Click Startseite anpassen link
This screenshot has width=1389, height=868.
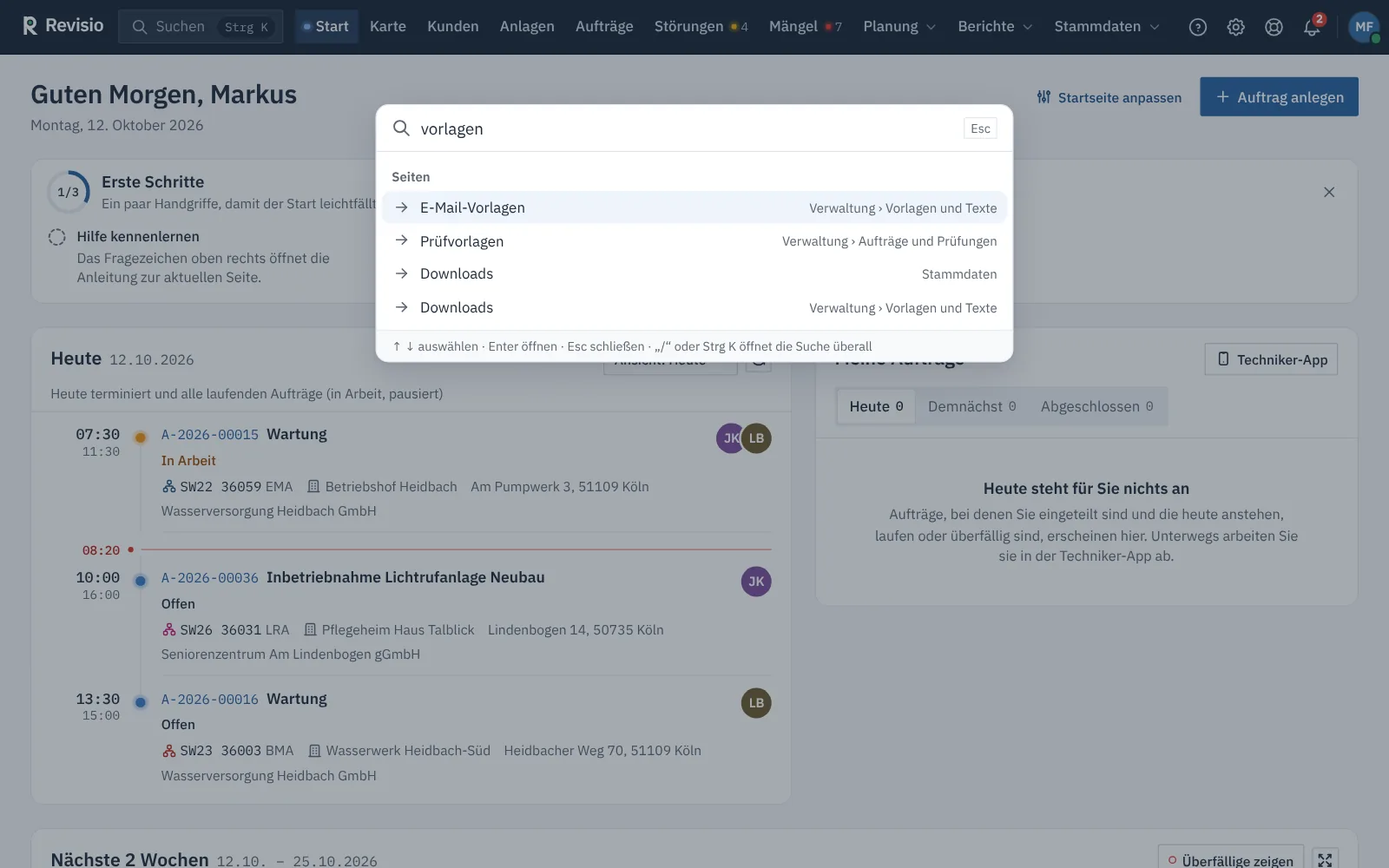[1109, 97]
